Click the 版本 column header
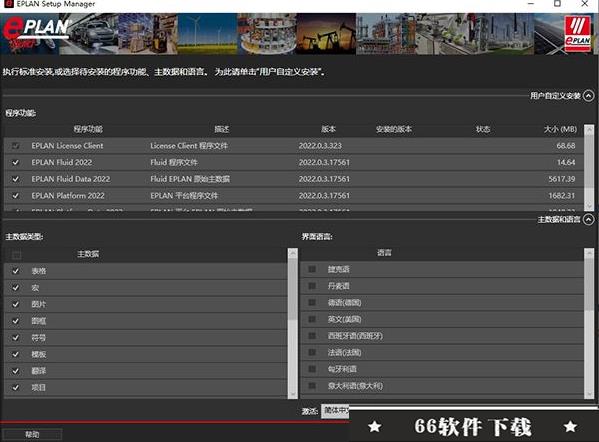Viewport: 599px width, 442px height. tap(329, 129)
